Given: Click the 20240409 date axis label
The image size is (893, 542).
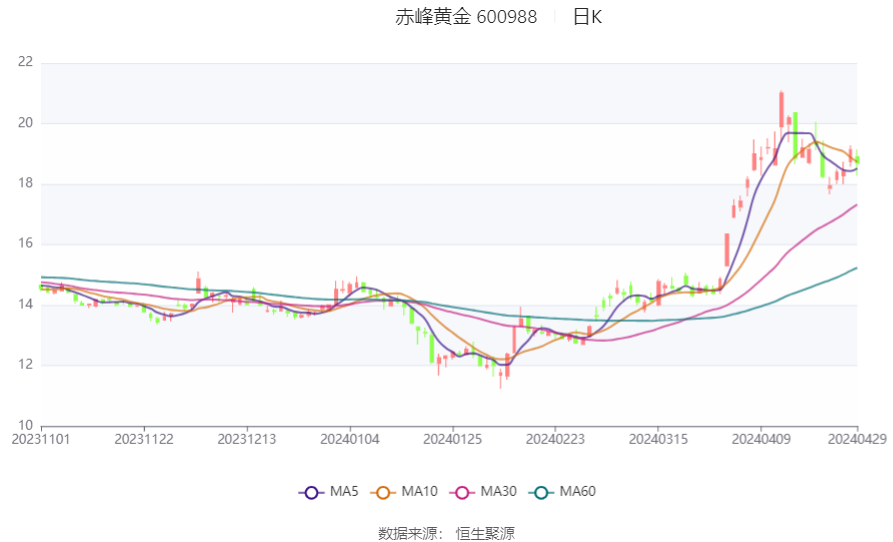Looking at the screenshot, I should point(761,440).
